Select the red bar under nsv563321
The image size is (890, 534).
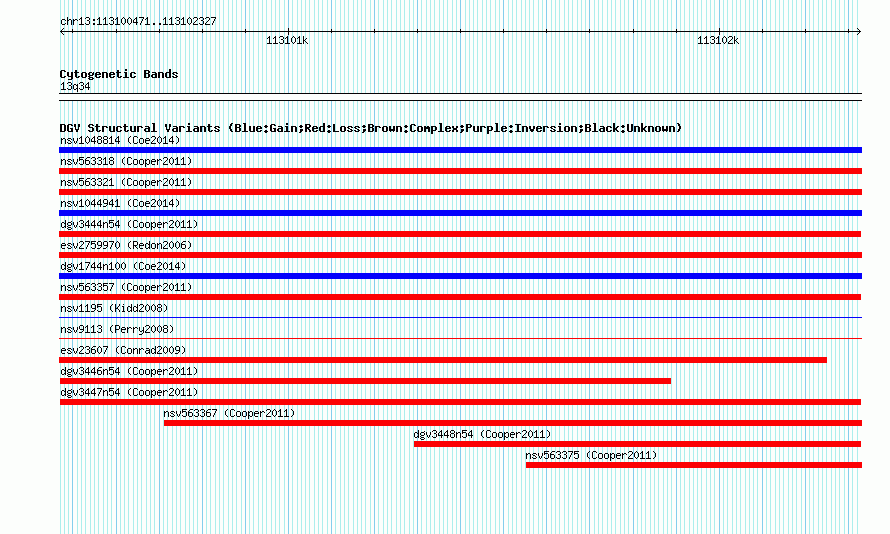(460, 192)
